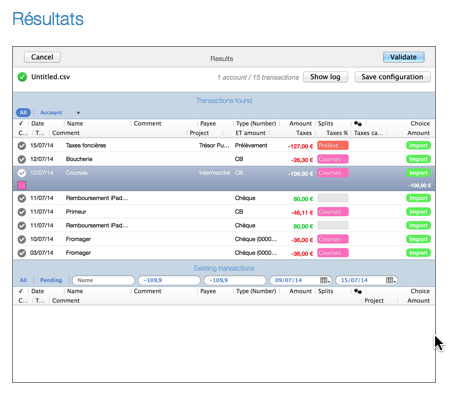Click the Validate button
The width and height of the screenshot is (459, 394).
(403, 57)
